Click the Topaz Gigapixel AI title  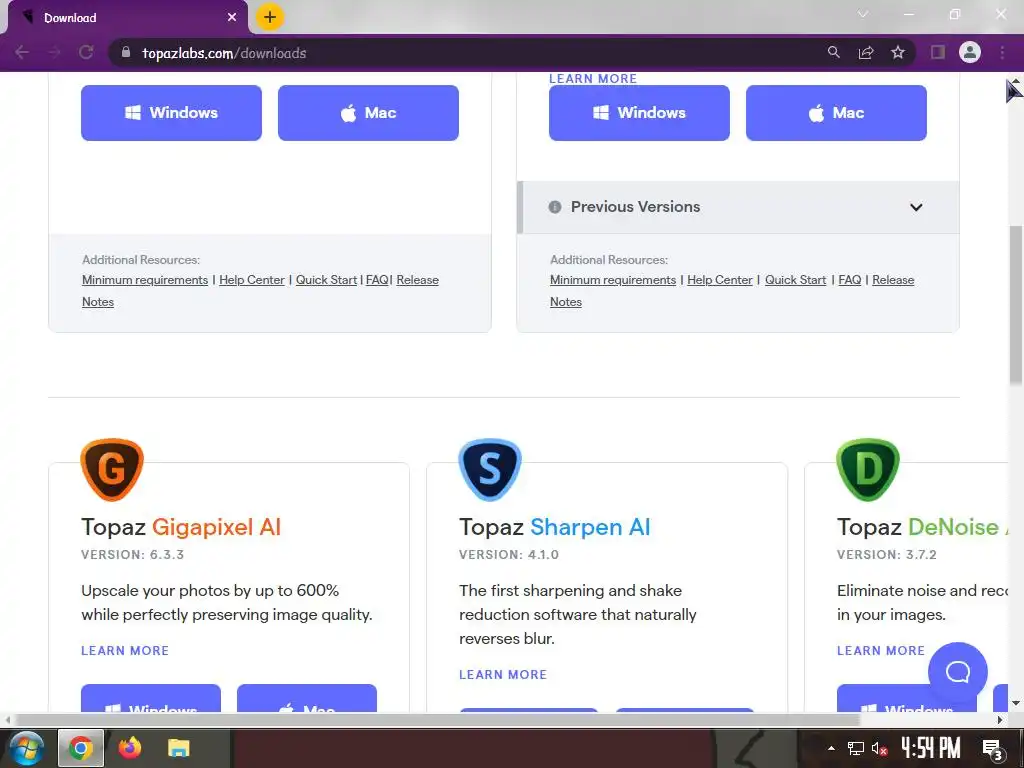[181, 526]
